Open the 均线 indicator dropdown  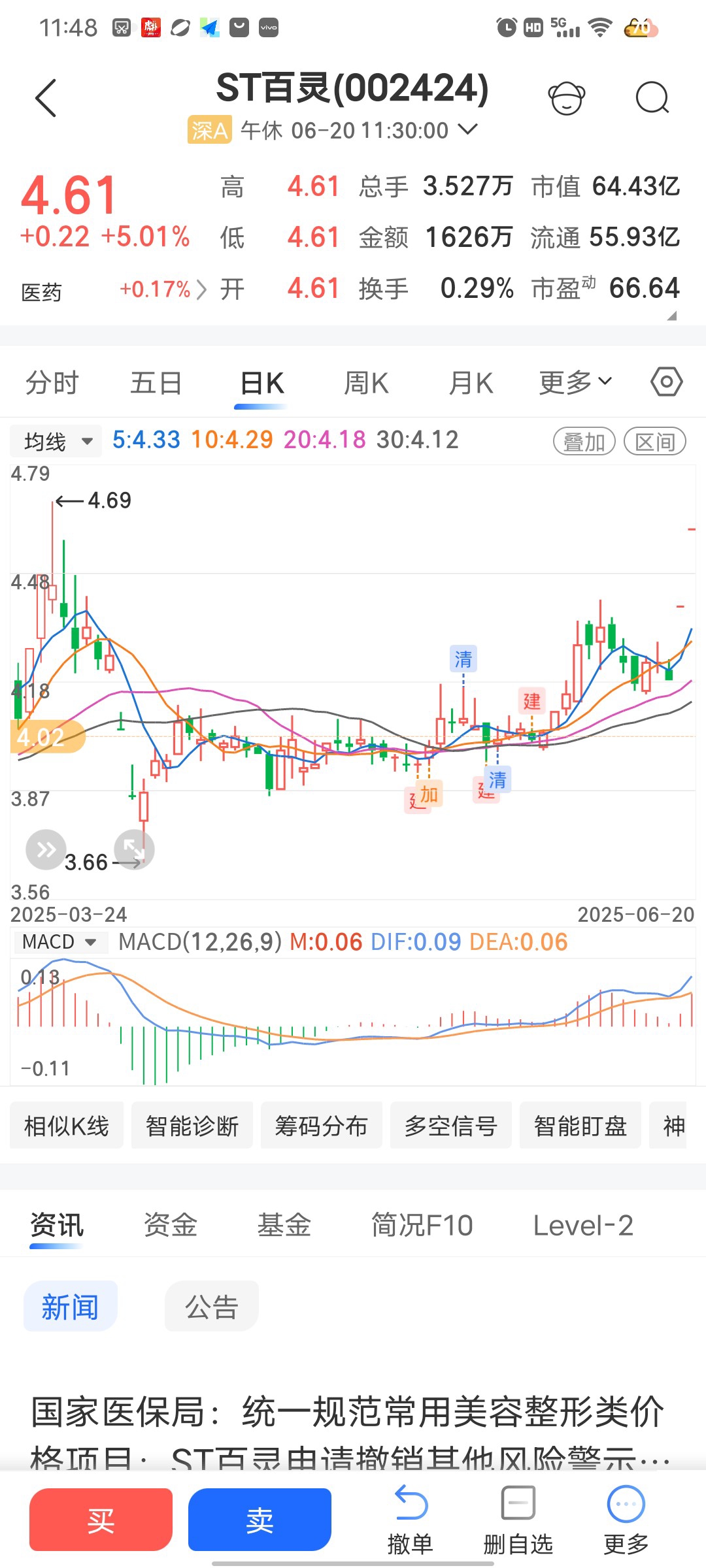coord(56,442)
